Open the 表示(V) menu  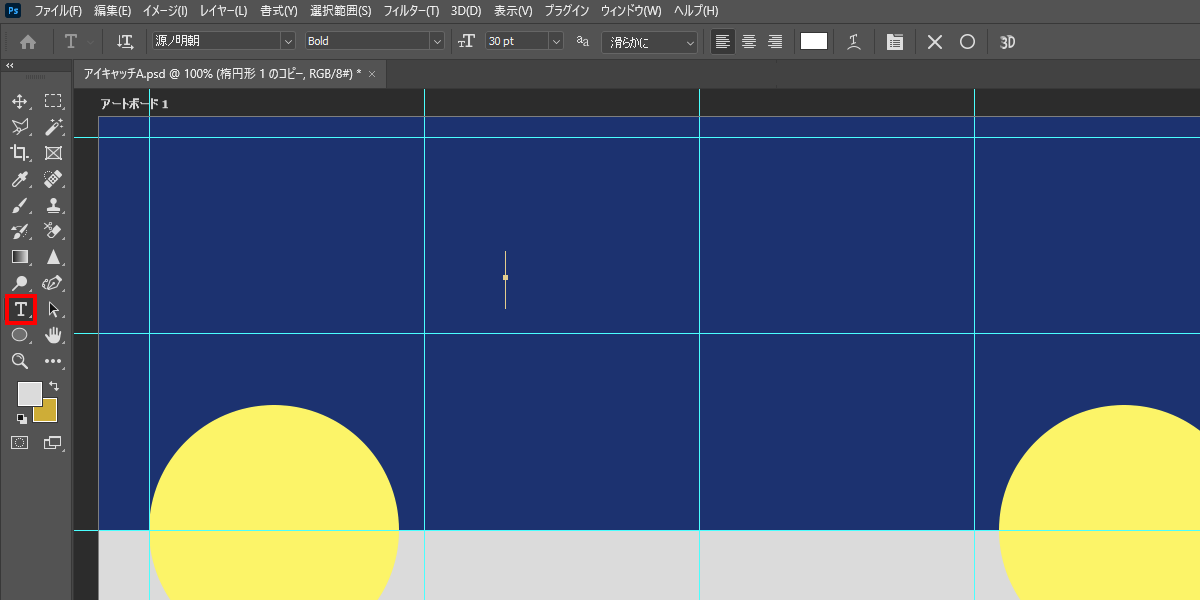click(513, 11)
